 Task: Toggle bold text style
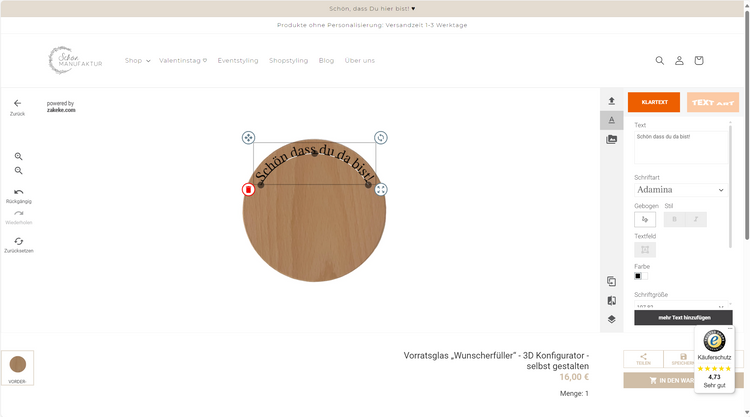point(674,219)
